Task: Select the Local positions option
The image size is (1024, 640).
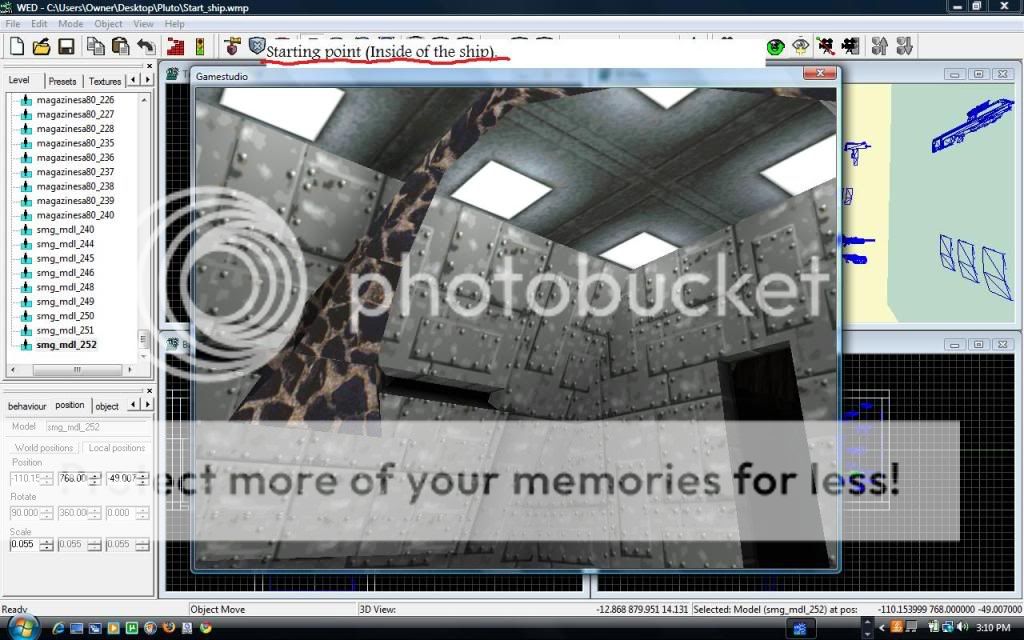Action: pyautogui.click(x=116, y=448)
